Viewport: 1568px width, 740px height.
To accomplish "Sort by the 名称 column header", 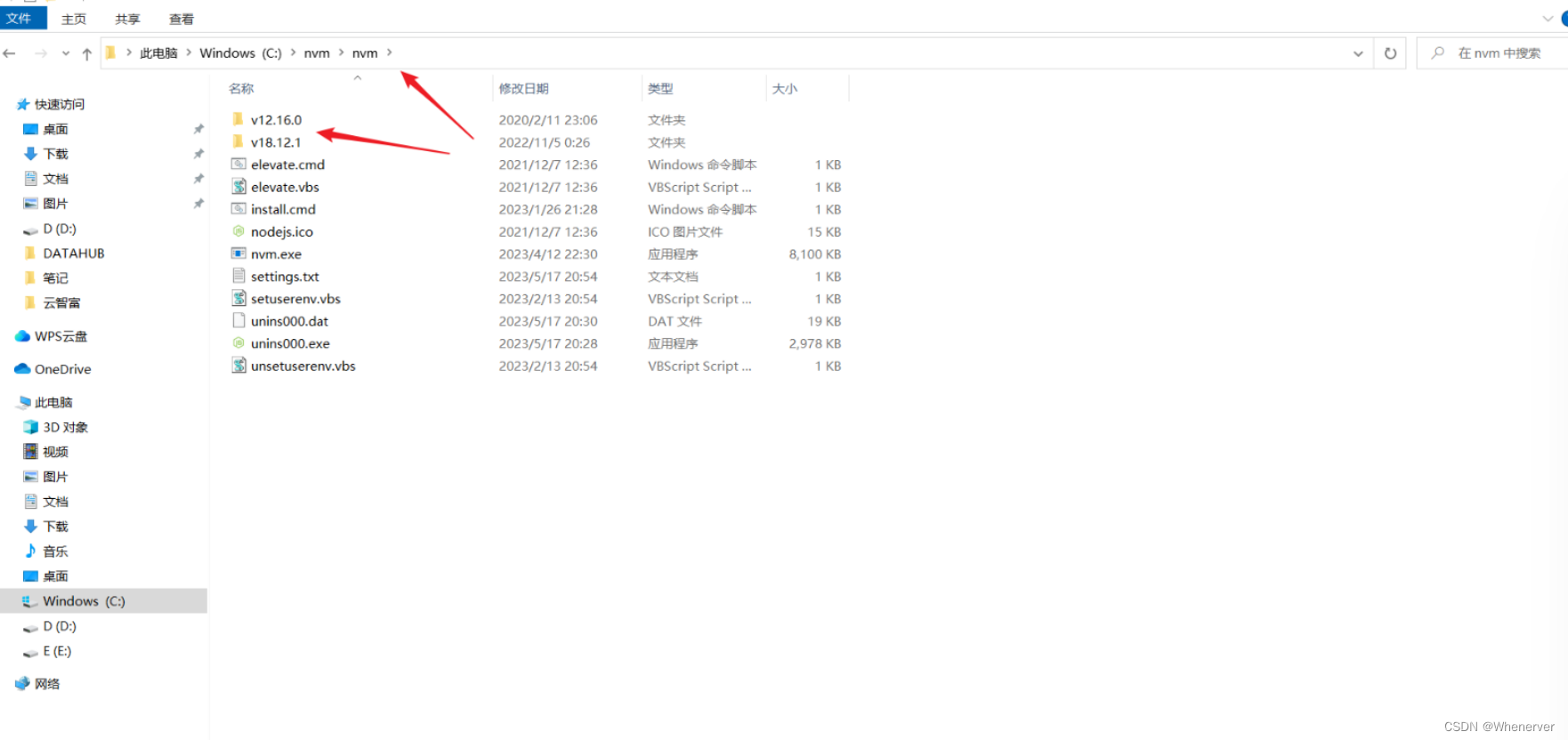I will pos(241,88).
